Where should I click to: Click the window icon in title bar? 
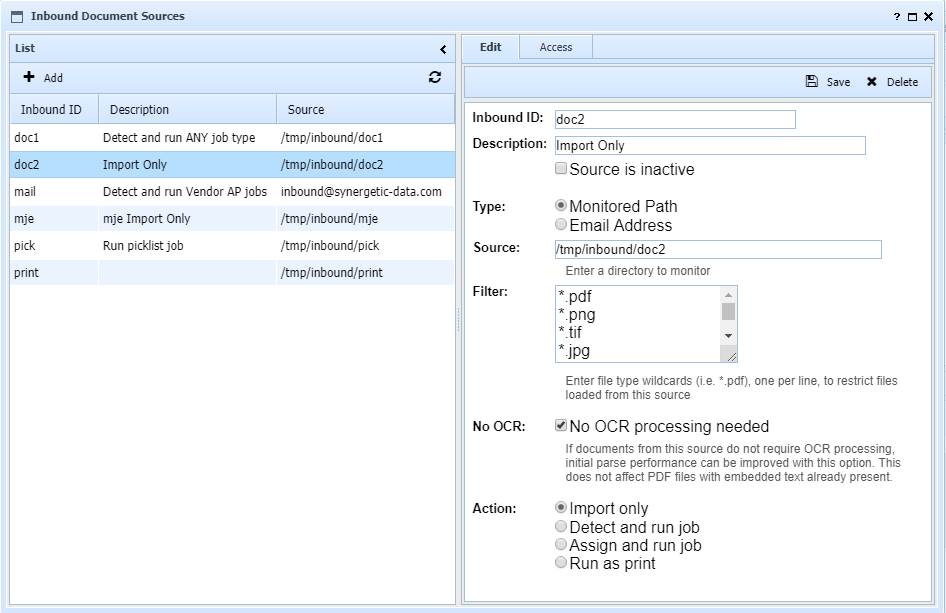click(17, 17)
